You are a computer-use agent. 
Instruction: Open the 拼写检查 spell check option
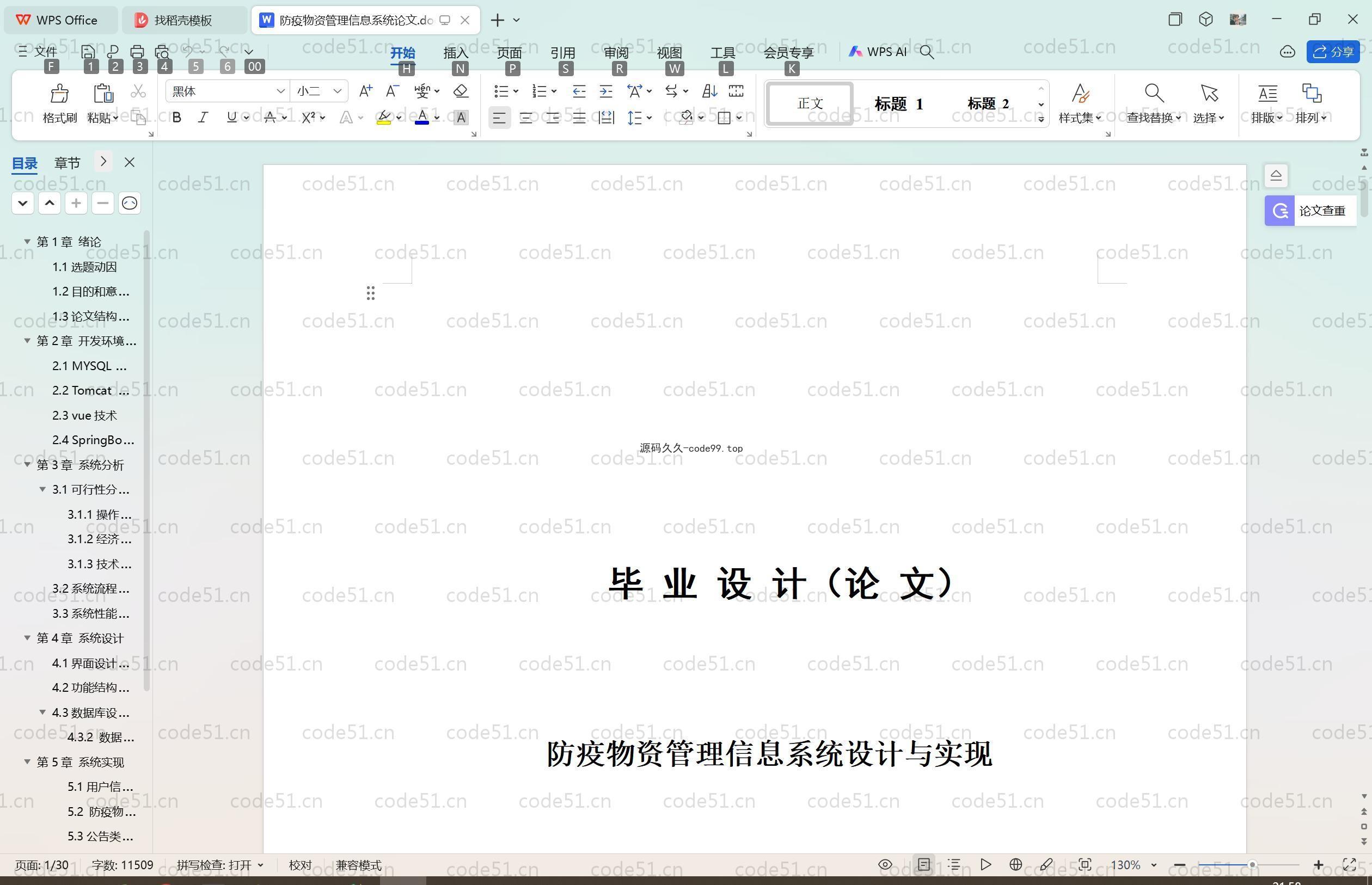tap(220, 865)
